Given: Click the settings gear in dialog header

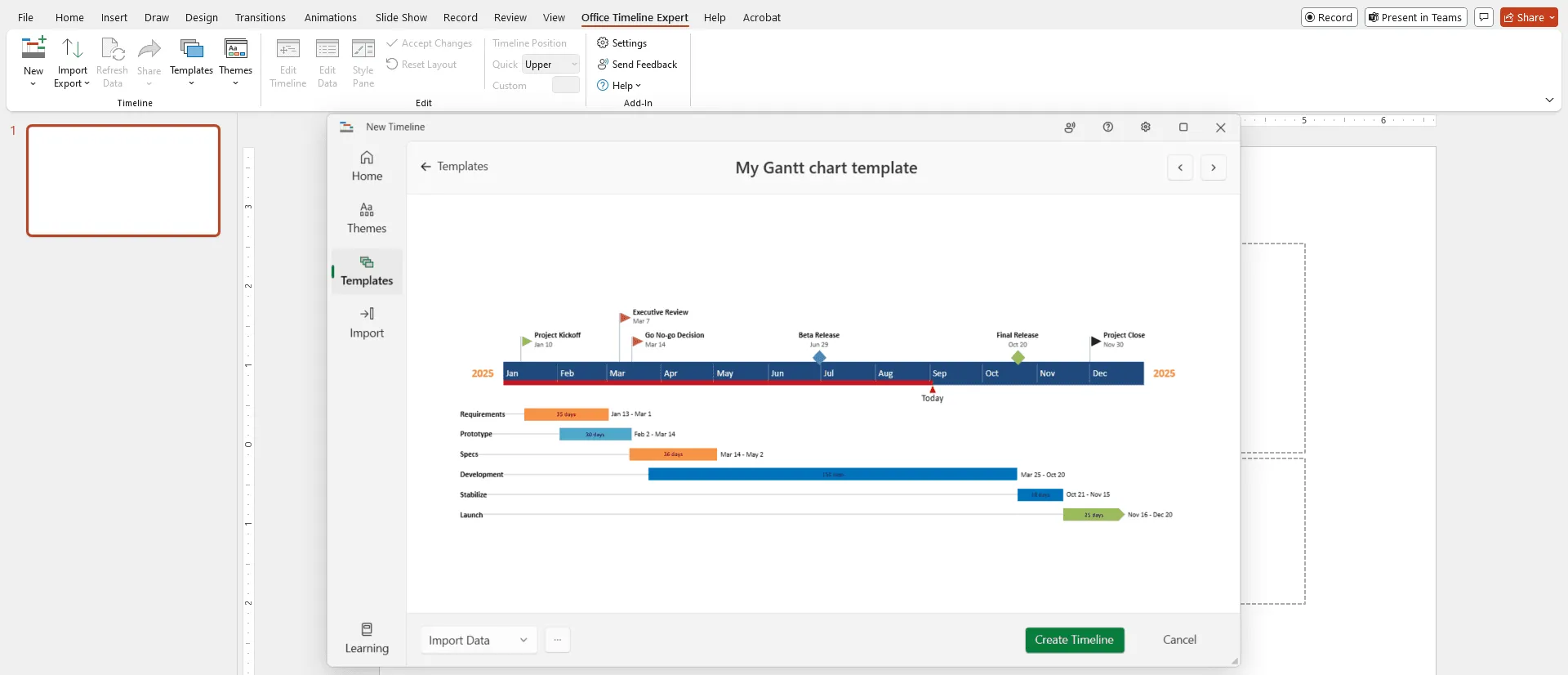Looking at the screenshot, I should 1145,127.
